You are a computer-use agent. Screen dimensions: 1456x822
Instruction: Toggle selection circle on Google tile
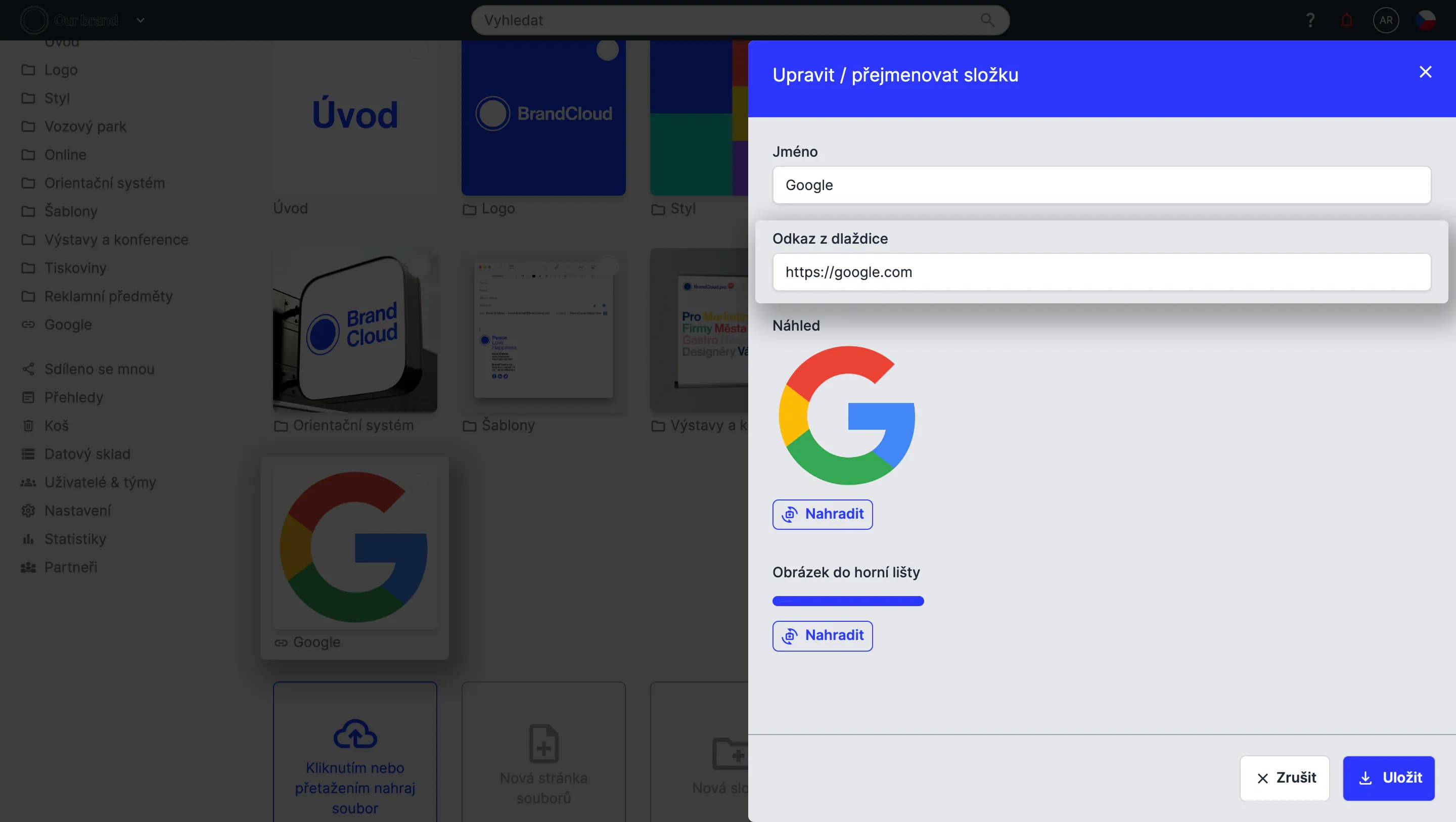pos(418,483)
